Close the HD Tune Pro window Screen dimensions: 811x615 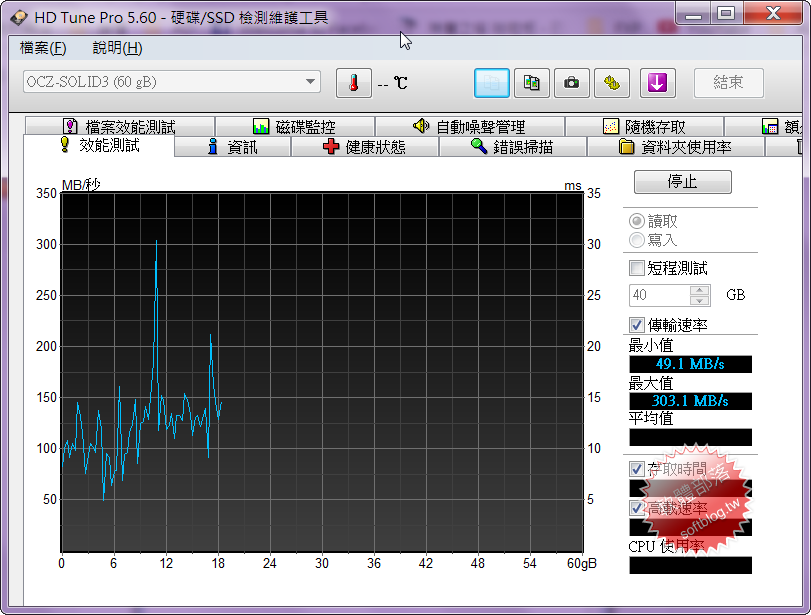coord(774,13)
